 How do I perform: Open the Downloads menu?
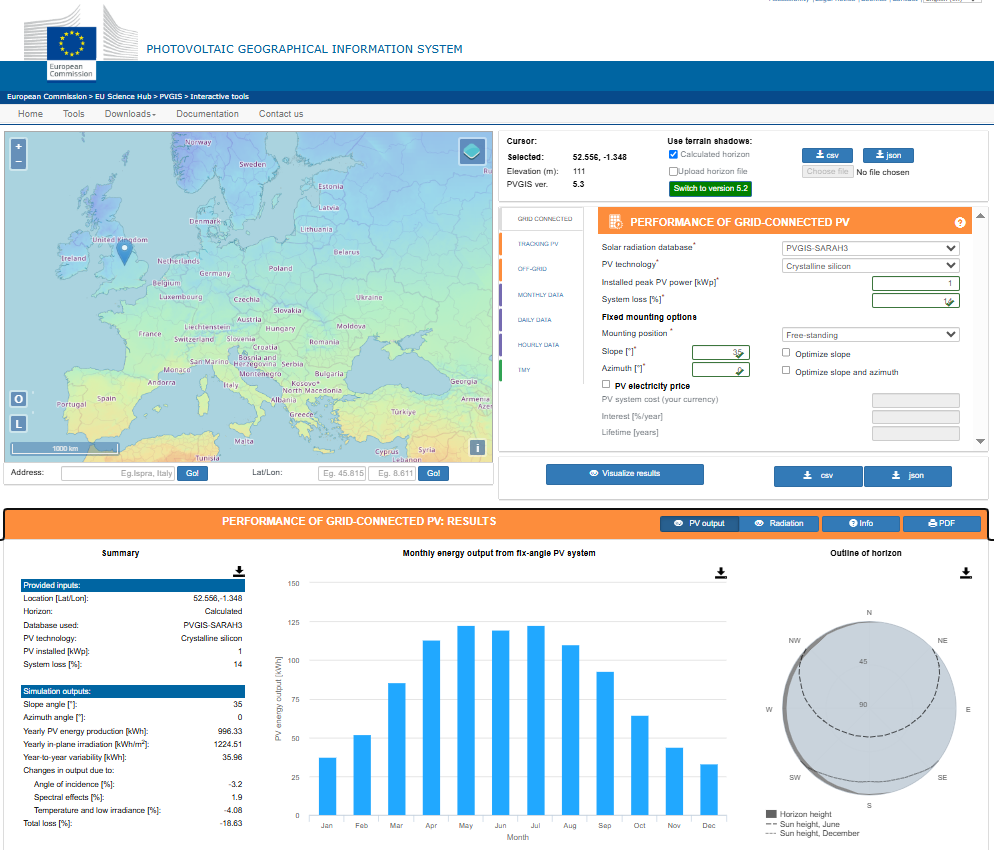[x=130, y=114]
